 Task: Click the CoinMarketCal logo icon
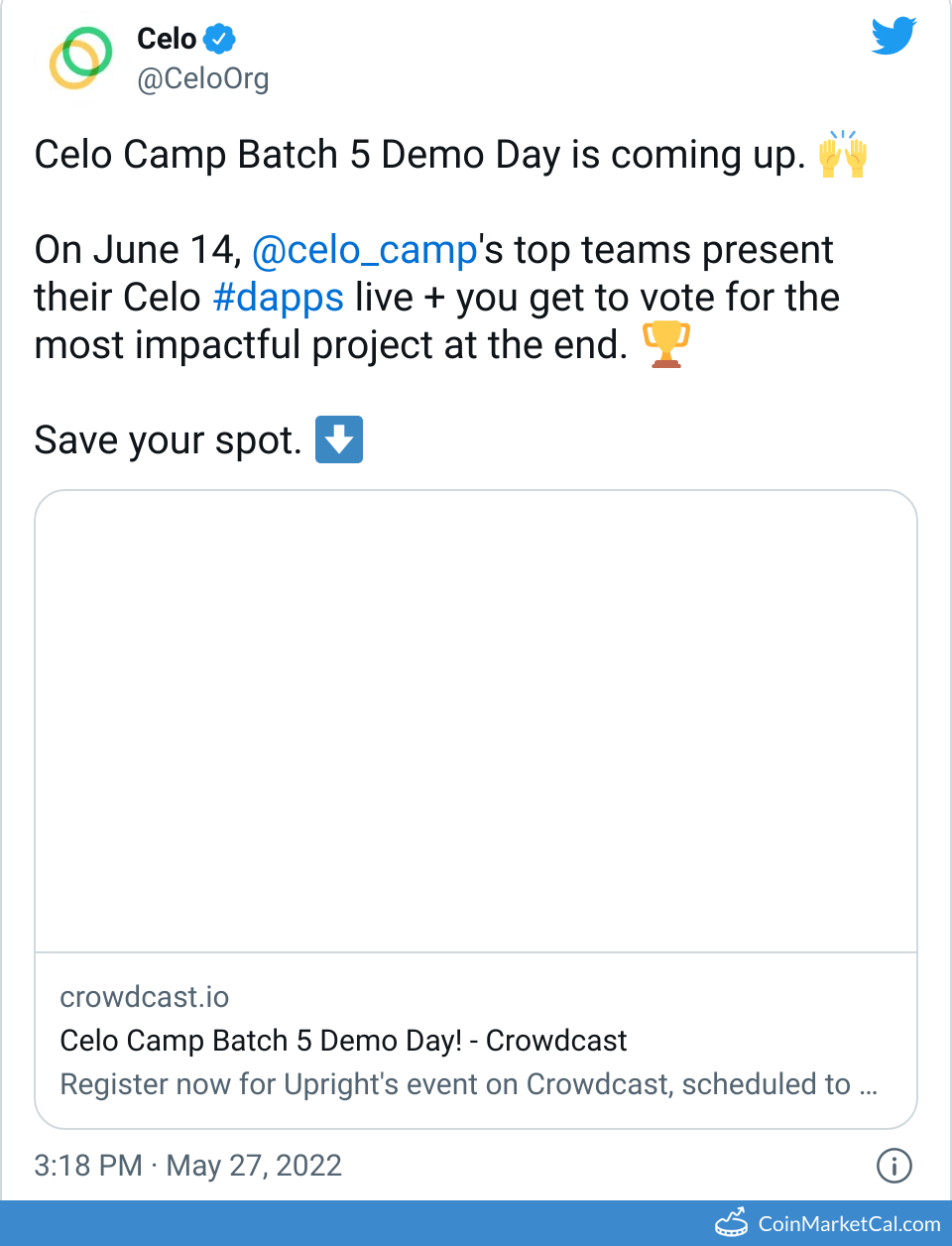pyautogui.click(x=732, y=1223)
